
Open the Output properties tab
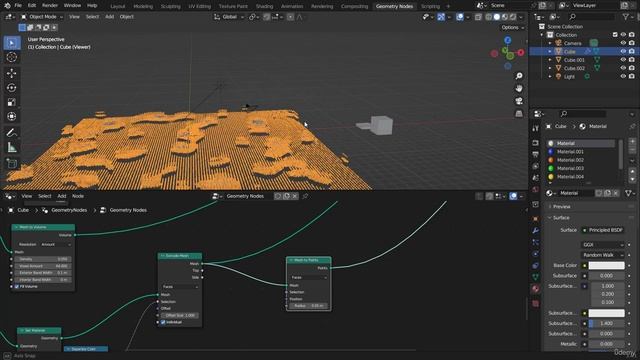[x=536, y=154]
